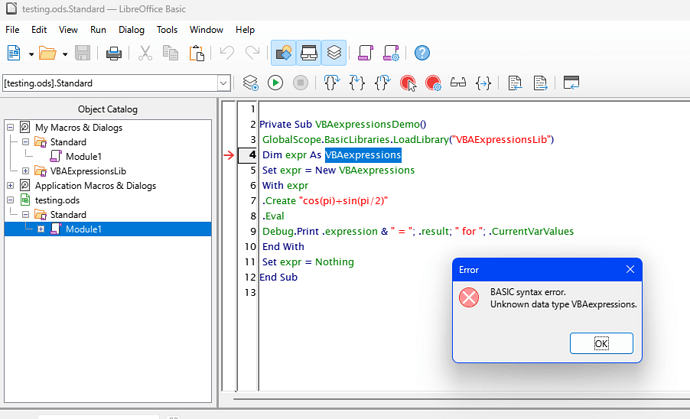Open the library selector combo box
The height and width of the screenshot is (419, 690).
point(117,83)
